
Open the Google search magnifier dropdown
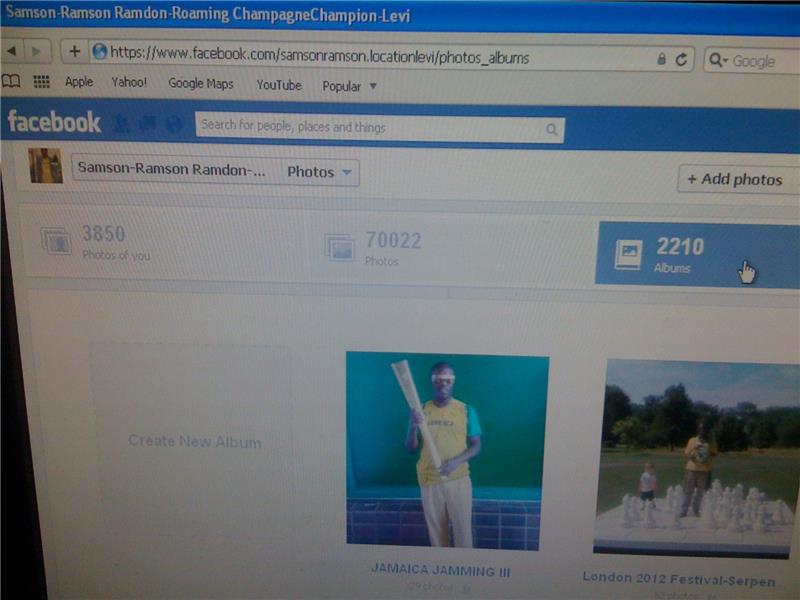718,60
